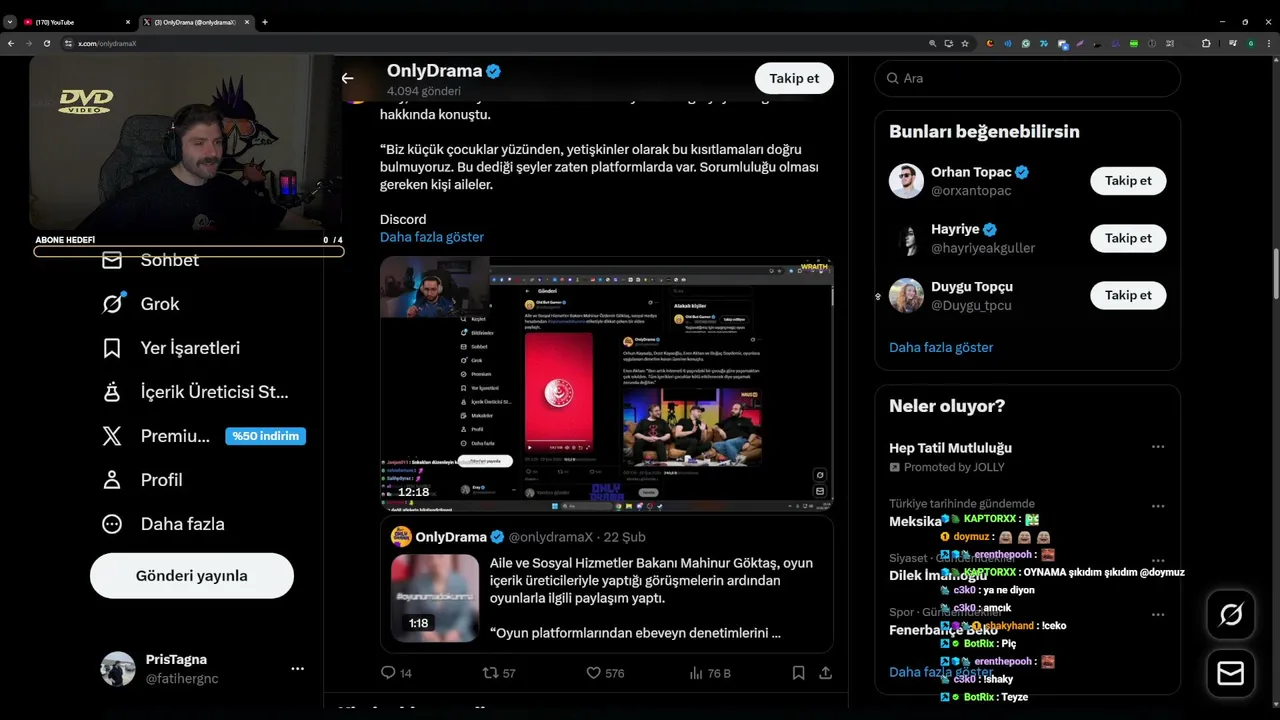Image resolution: width=1280 pixels, height=720 pixels.
Task: Open Chrome extensions puzzle icon
Action: tap(1206, 44)
